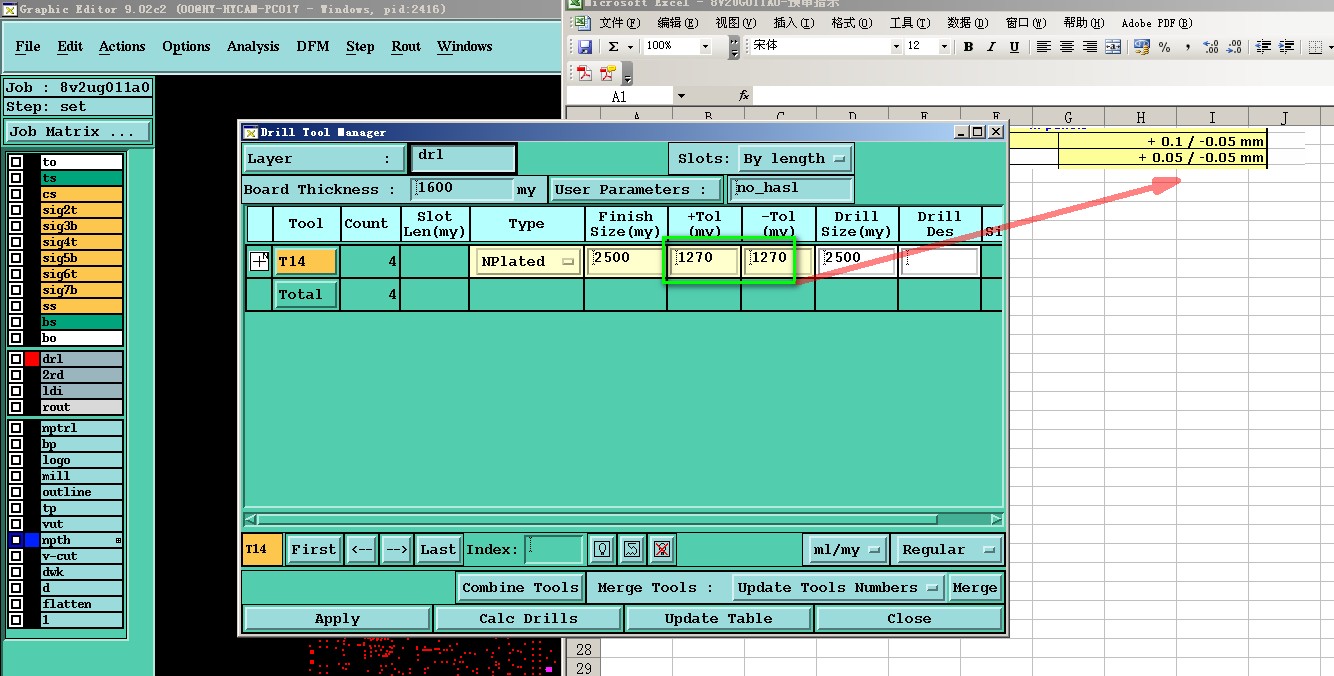Image resolution: width=1334 pixels, height=676 pixels.
Task: Open the File menu in Graphic Editor
Action: pos(28,46)
